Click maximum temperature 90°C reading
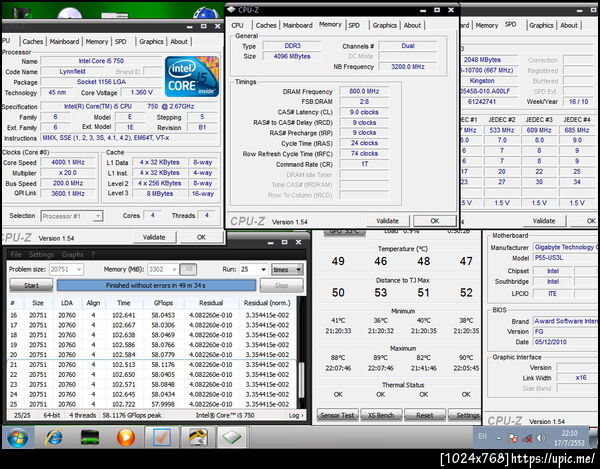The height and width of the screenshot is (469, 600). coord(466,358)
